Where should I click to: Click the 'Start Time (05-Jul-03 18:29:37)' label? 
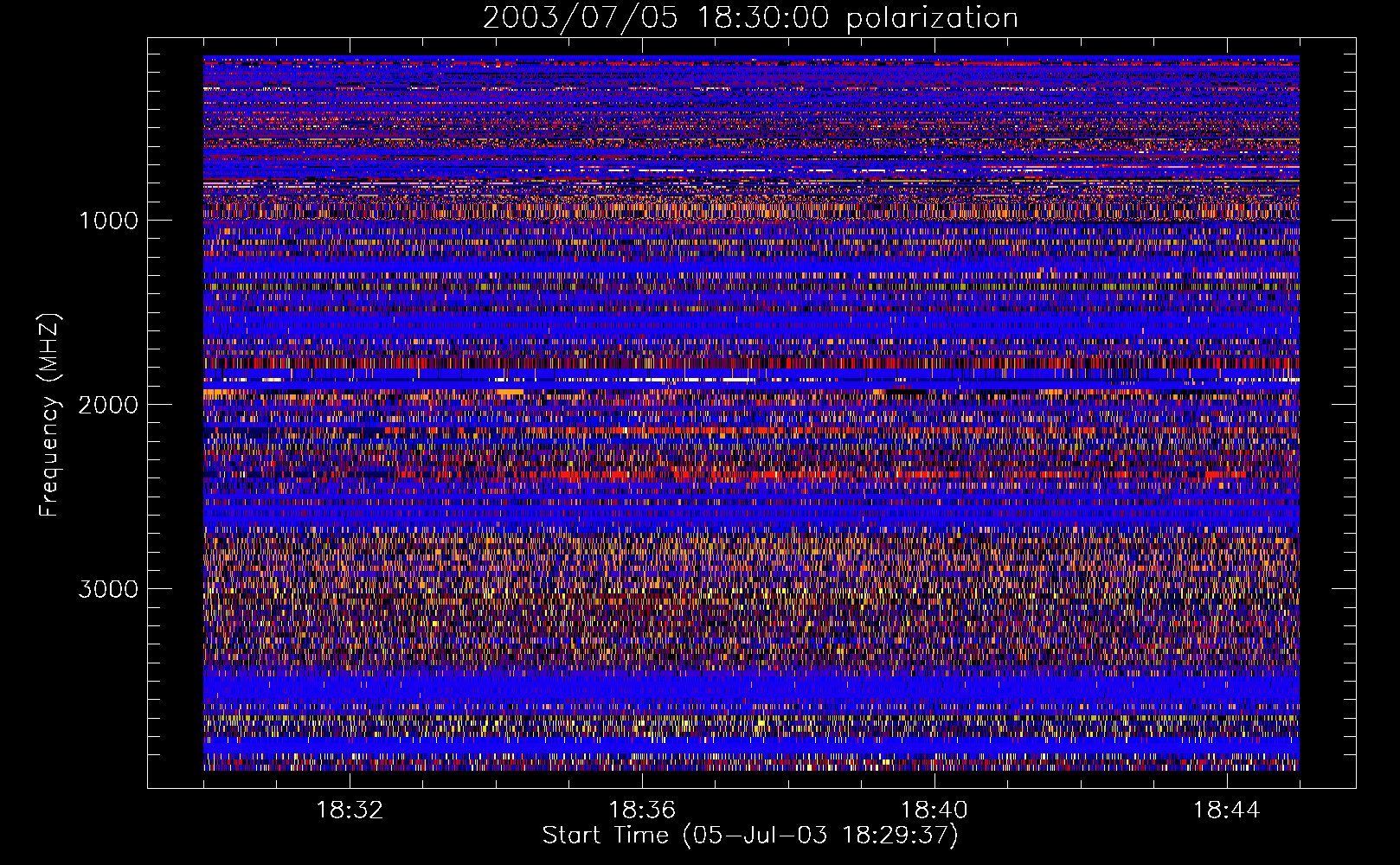pyautogui.click(x=750, y=835)
